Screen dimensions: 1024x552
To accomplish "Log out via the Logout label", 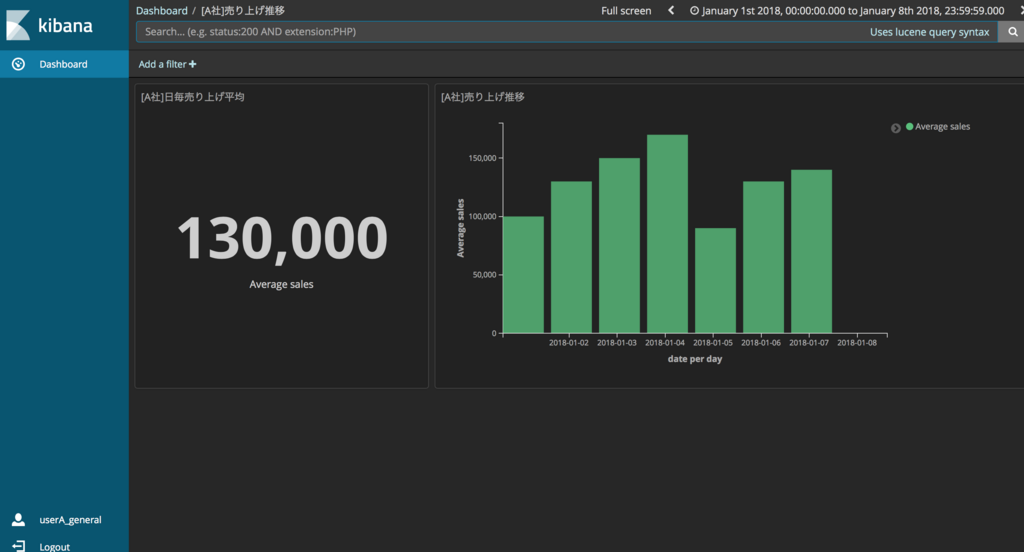I will pyautogui.click(x=54, y=547).
